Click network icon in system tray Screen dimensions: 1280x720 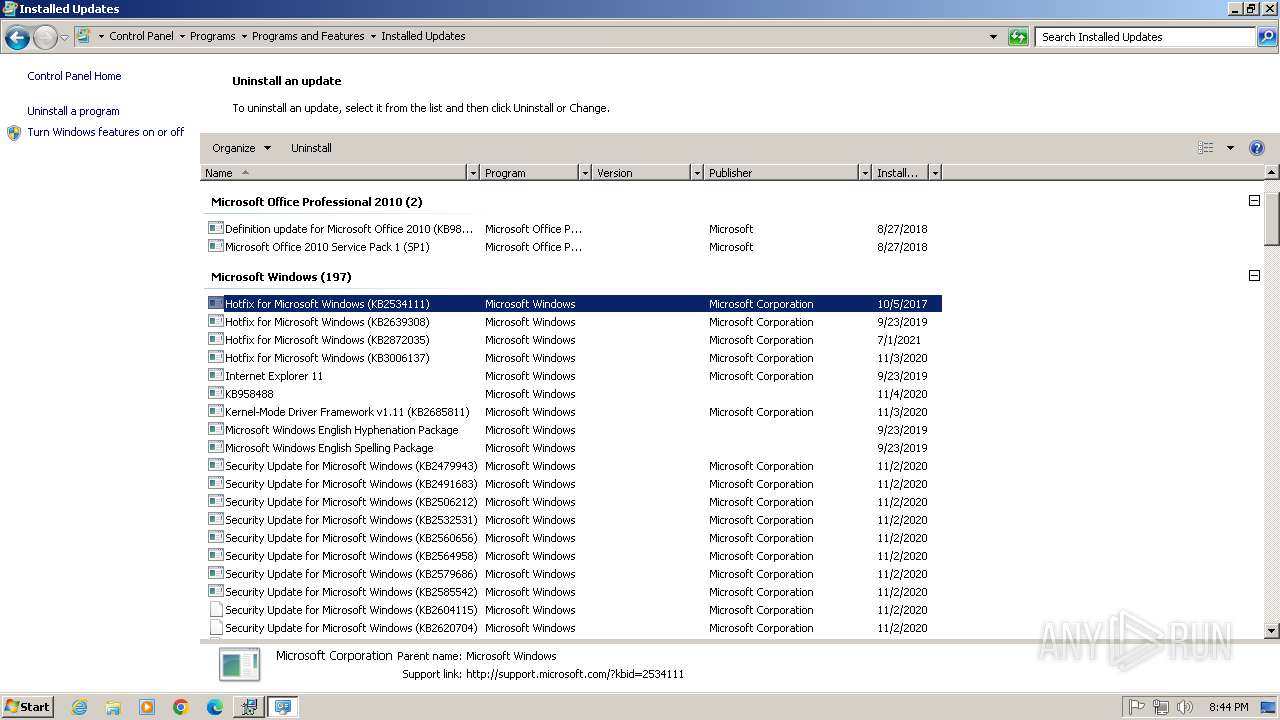point(1160,707)
